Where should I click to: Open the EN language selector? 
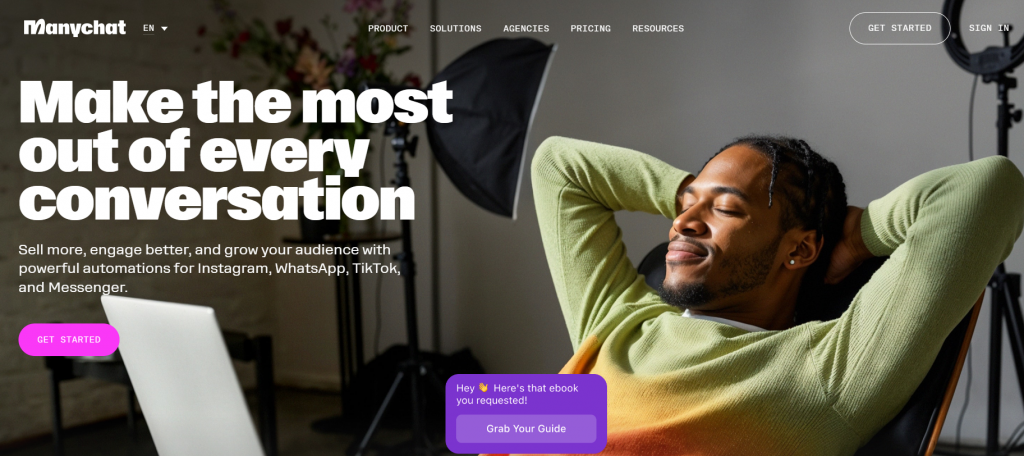(x=155, y=28)
